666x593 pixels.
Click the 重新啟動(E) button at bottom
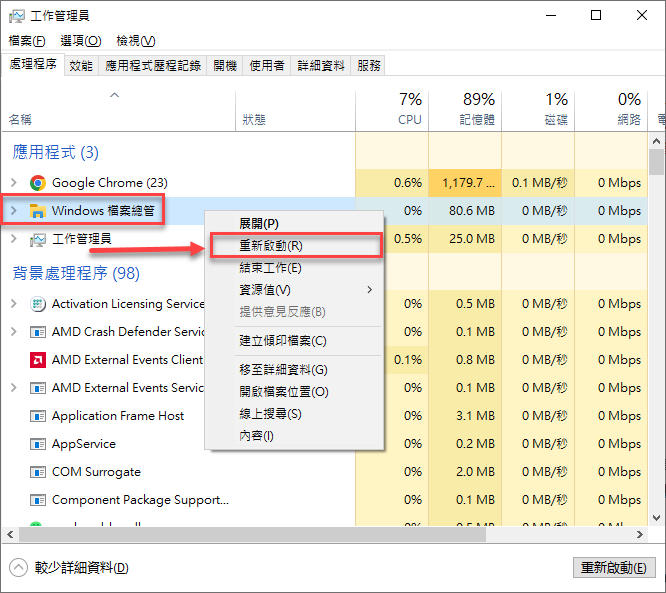pos(614,568)
